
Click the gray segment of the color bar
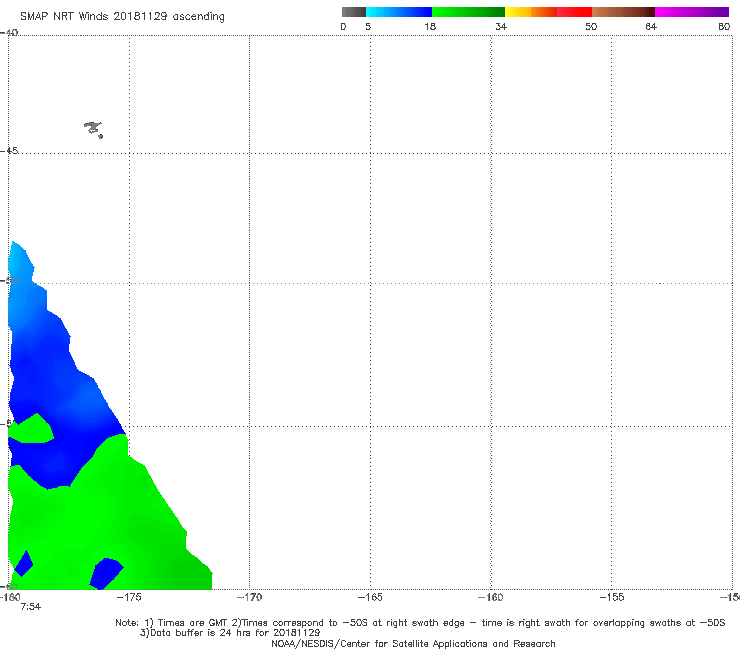tap(353, 12)
